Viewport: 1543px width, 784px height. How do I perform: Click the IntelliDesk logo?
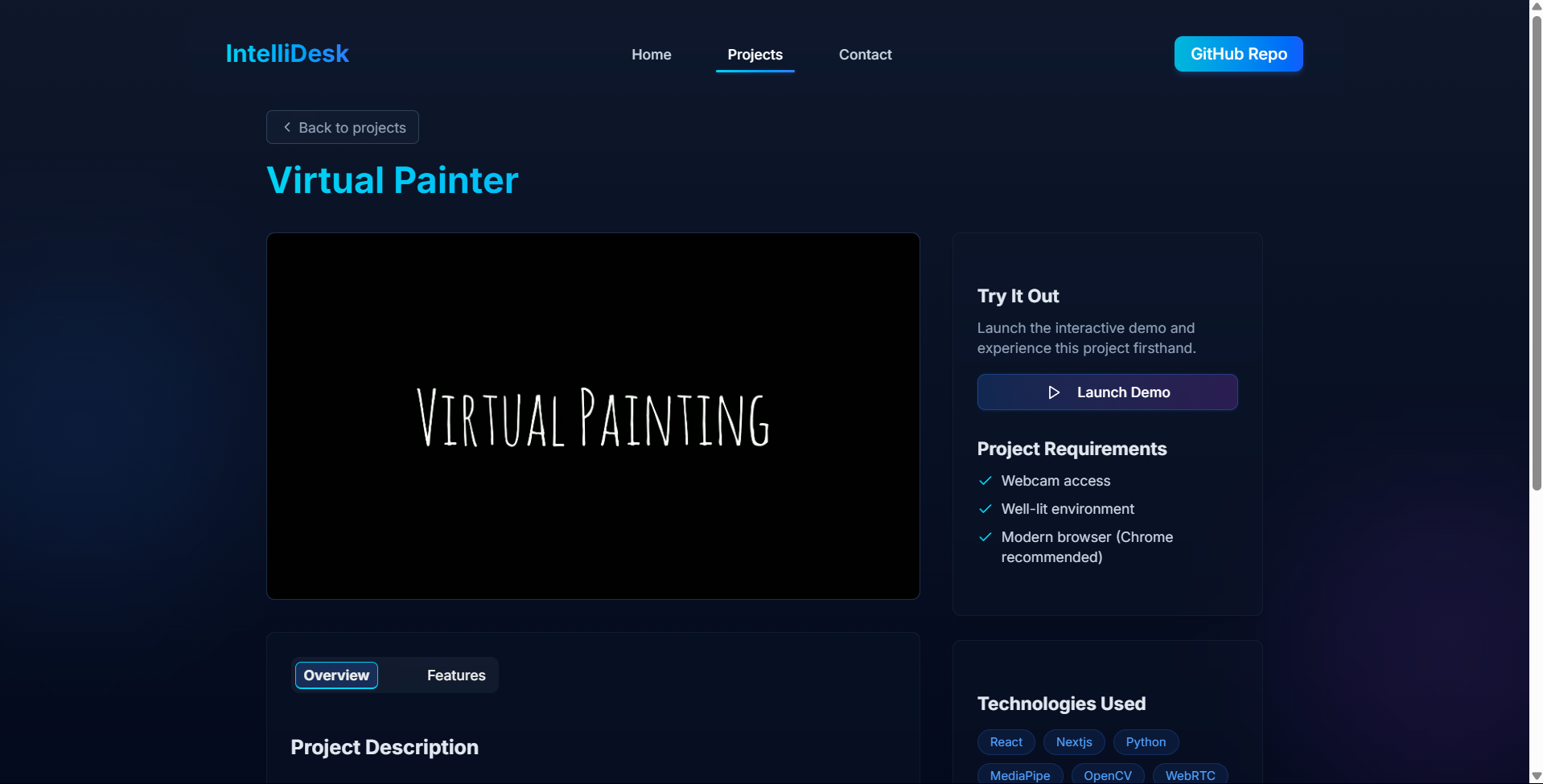(287, 54)
